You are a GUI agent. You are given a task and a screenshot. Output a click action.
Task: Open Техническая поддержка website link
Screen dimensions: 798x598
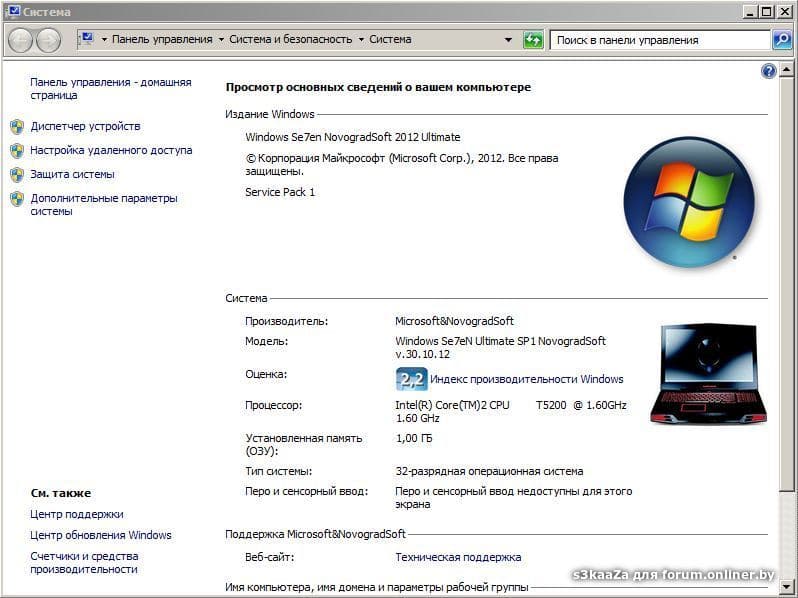tap(458, 557)
